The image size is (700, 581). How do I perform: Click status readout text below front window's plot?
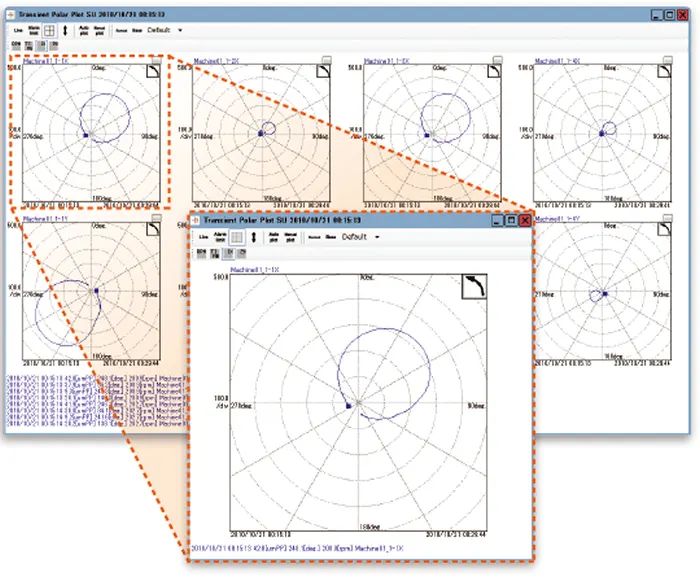coord(297,548)
